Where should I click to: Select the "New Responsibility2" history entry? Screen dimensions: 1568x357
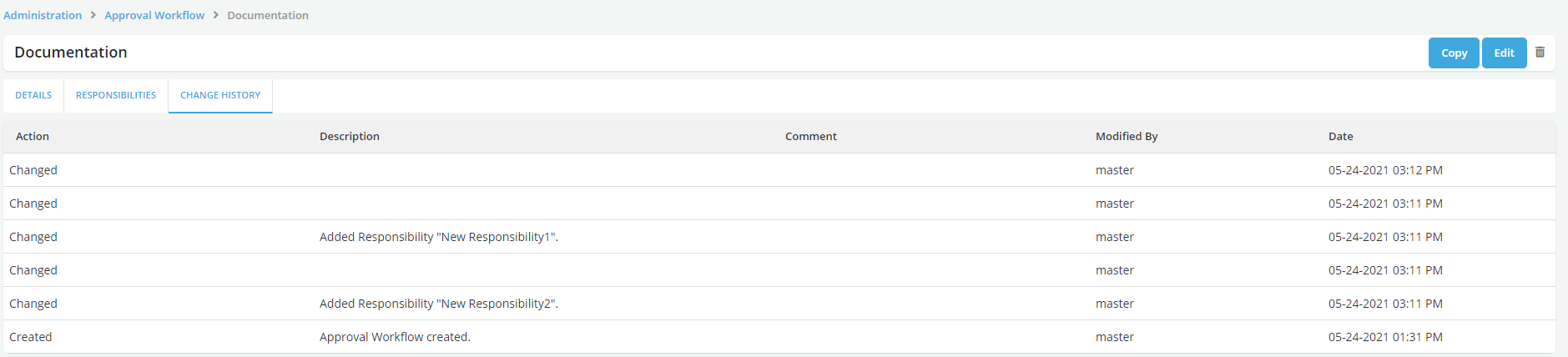pos(439,304)
